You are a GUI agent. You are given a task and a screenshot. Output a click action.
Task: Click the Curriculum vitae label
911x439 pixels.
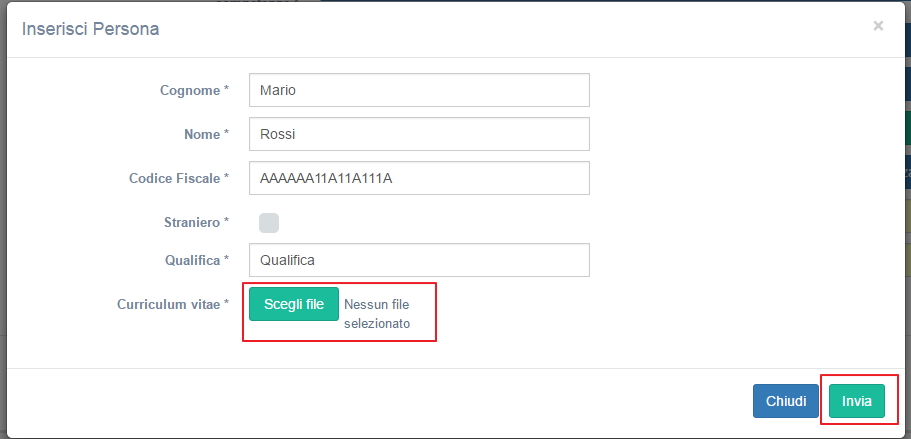[167, 304]
